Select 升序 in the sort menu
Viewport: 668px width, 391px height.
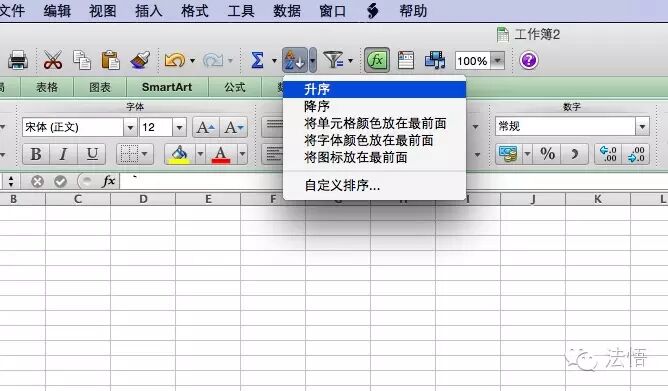[374, 89]
